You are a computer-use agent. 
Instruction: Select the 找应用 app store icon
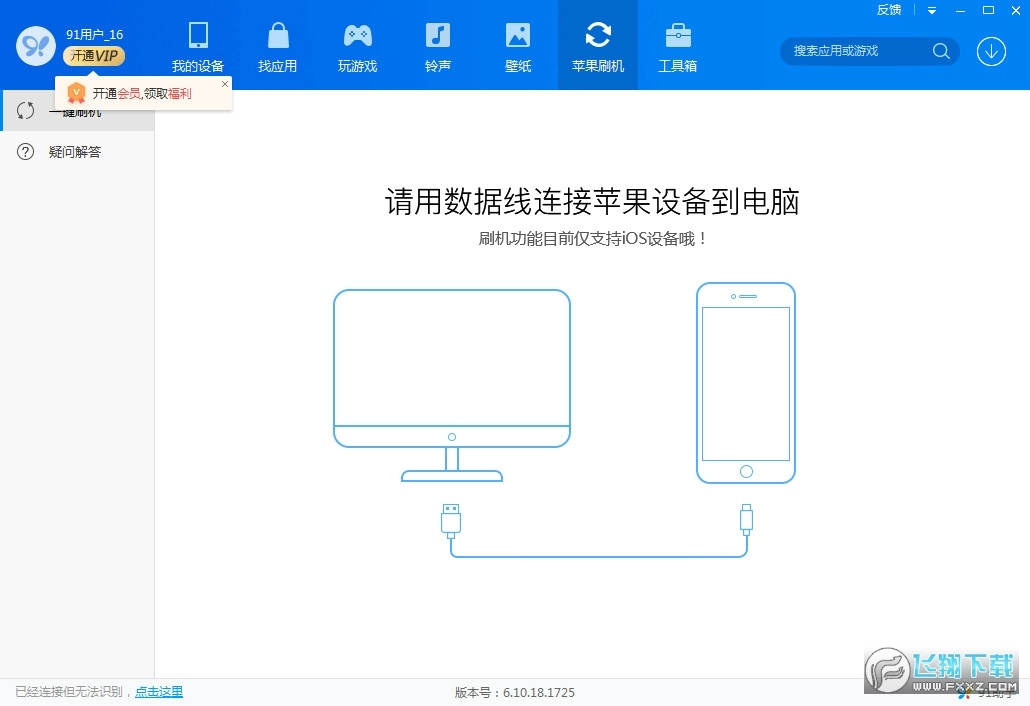tap(277, 45)
